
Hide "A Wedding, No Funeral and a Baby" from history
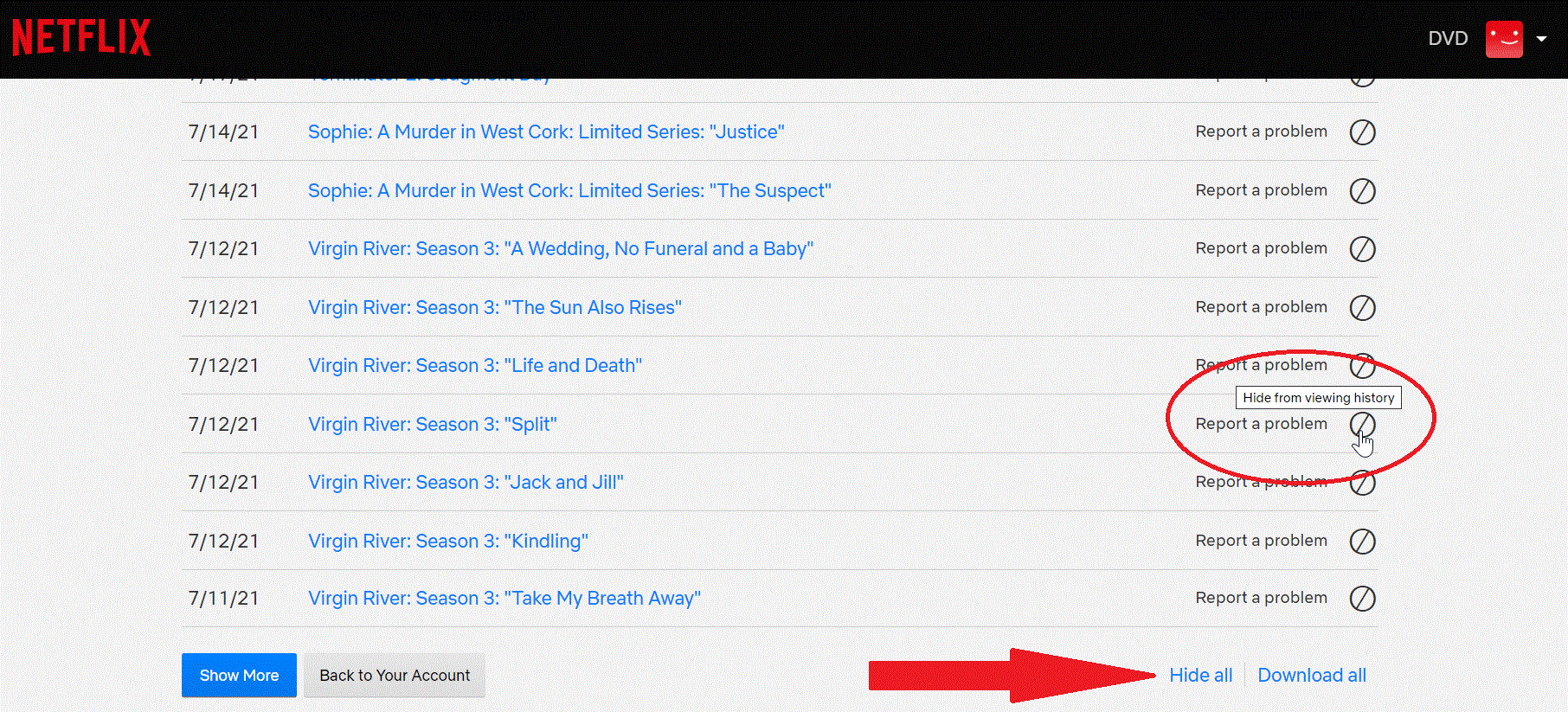(x=1363, y=249)
